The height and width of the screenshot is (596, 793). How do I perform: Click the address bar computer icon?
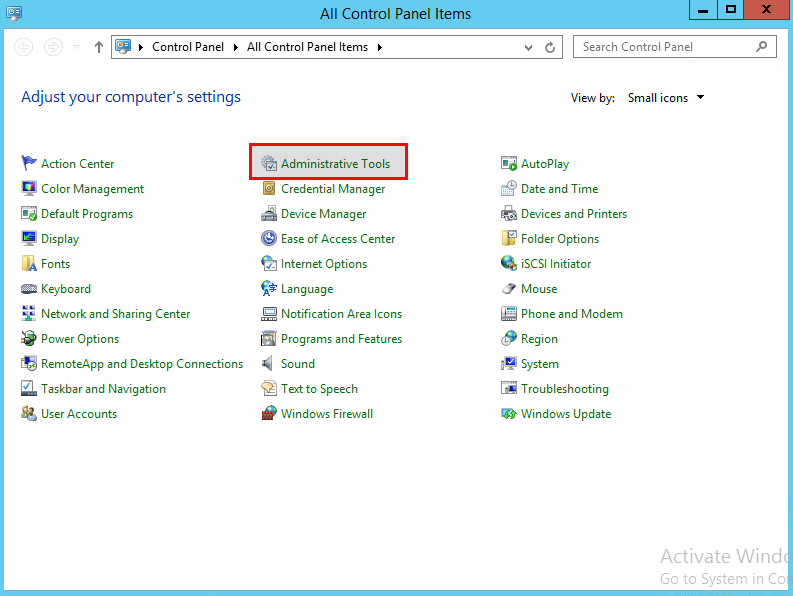(123, 47)
